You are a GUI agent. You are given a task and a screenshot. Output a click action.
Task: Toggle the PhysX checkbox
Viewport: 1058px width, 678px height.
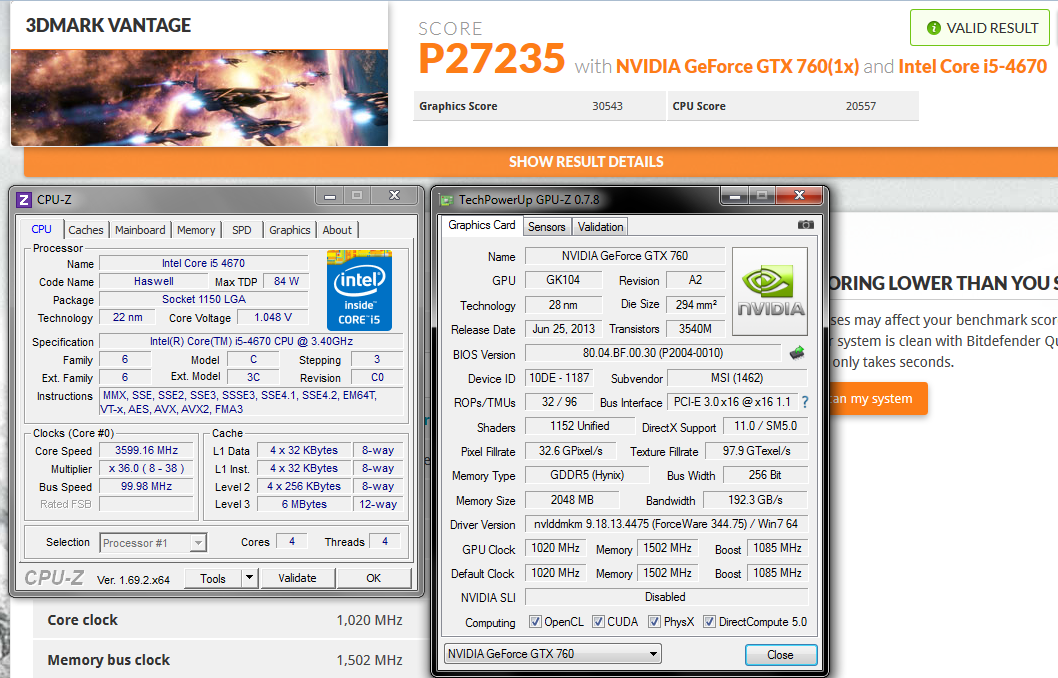point(654,621)
